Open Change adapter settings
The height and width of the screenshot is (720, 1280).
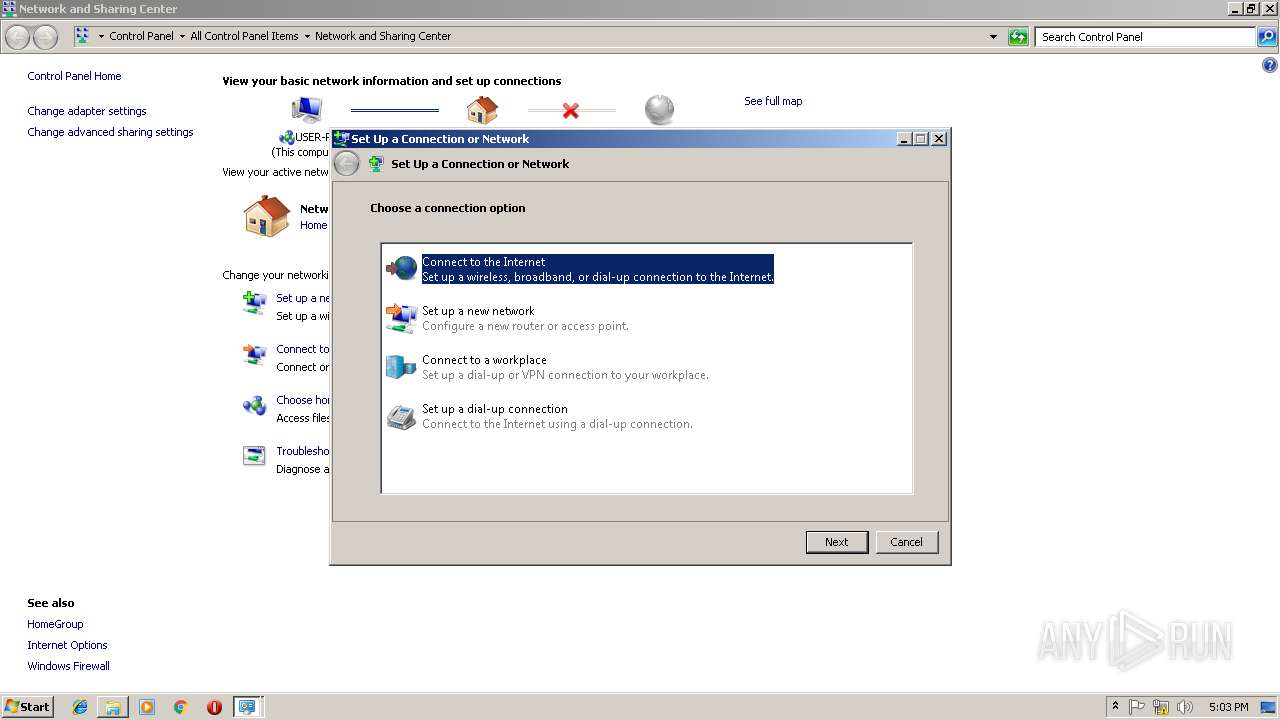point(87,111)
